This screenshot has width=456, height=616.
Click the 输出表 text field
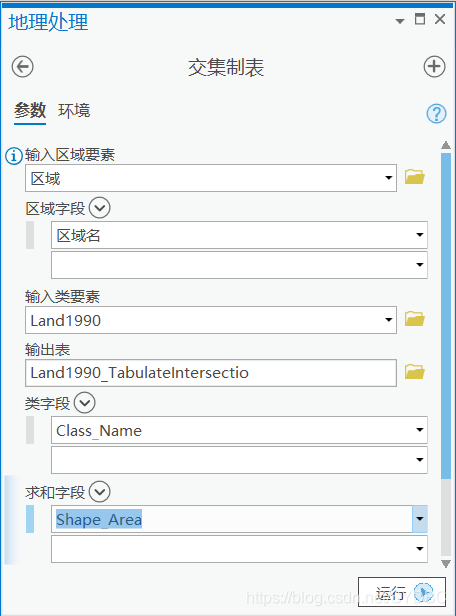point(211,372)
